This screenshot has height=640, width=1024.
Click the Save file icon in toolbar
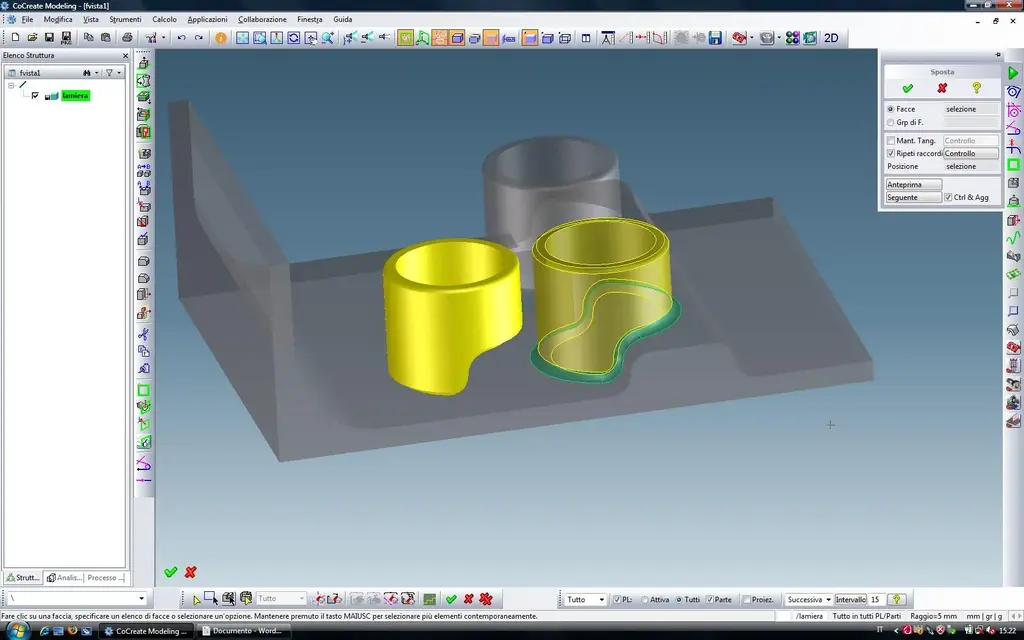click(49, 38)
